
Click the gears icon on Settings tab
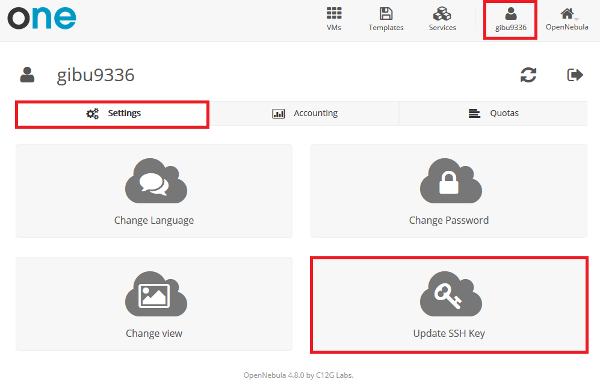point(92,113)
